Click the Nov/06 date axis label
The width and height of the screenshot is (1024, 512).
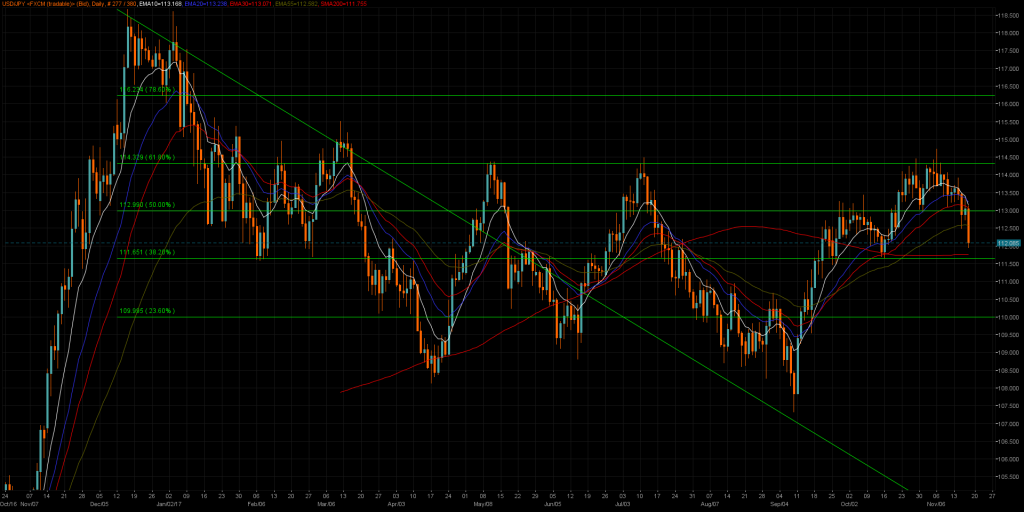935,504
